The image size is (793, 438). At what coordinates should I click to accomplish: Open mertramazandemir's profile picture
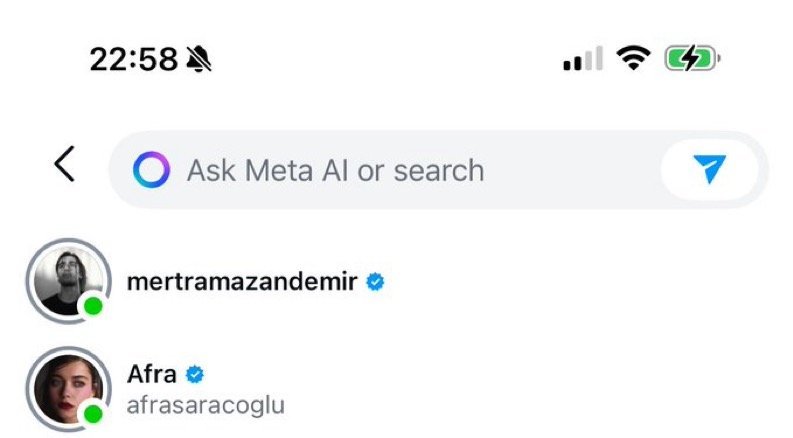coord(64,280)
